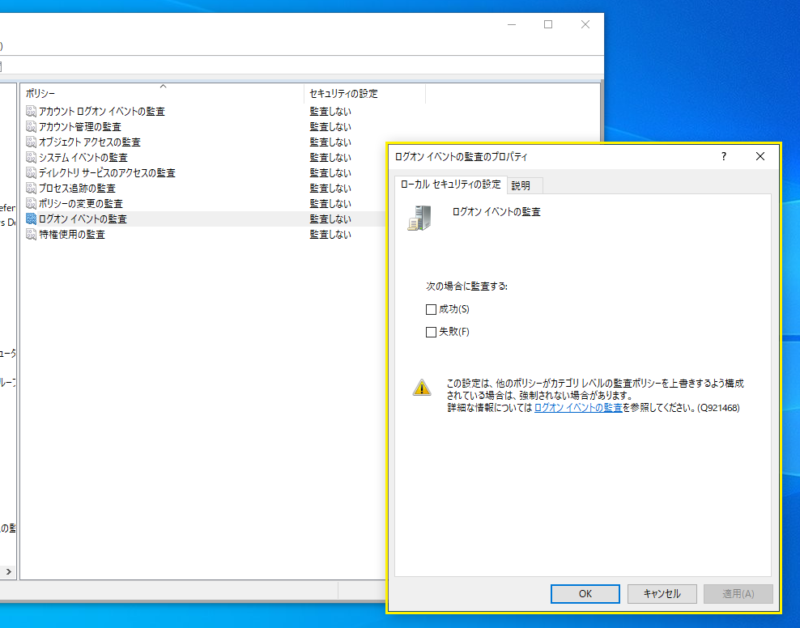Screen dimensions: 800x628
Task: Close the ログオン イベントの監査のプロパティ dialog
Action: click(760, 156)
